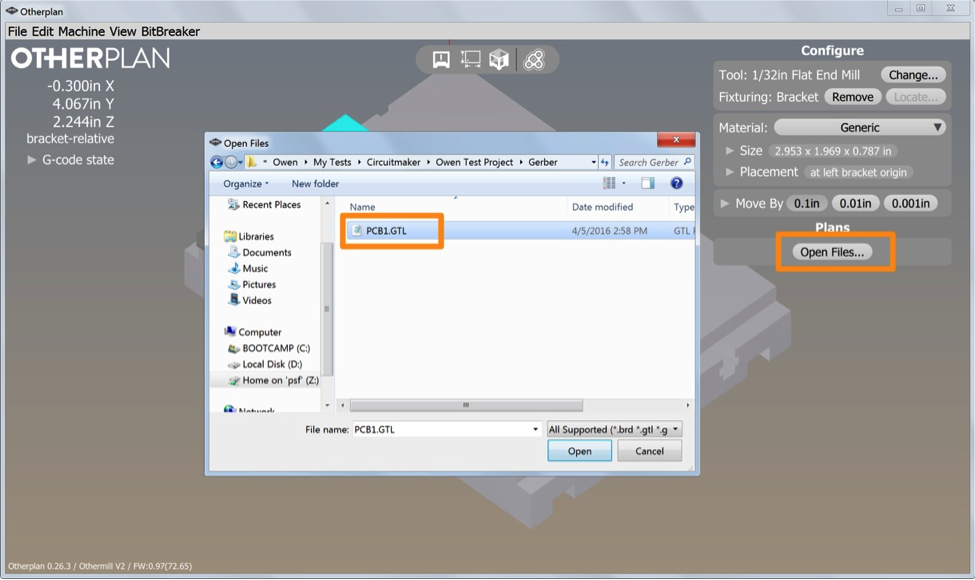Show the preview pane
This screenshot has width=975, height=580.
(647, 183)
